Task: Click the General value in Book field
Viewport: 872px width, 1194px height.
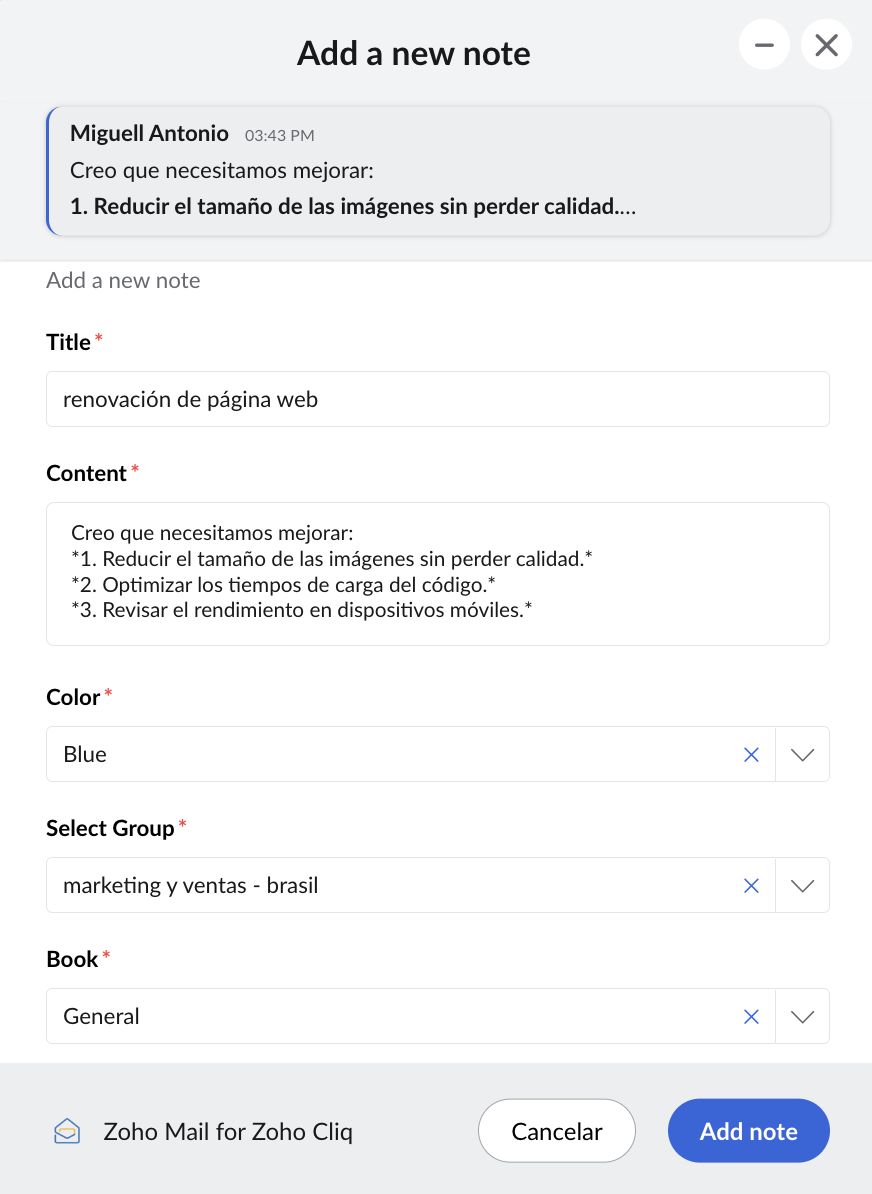Action: [101, 1017]
